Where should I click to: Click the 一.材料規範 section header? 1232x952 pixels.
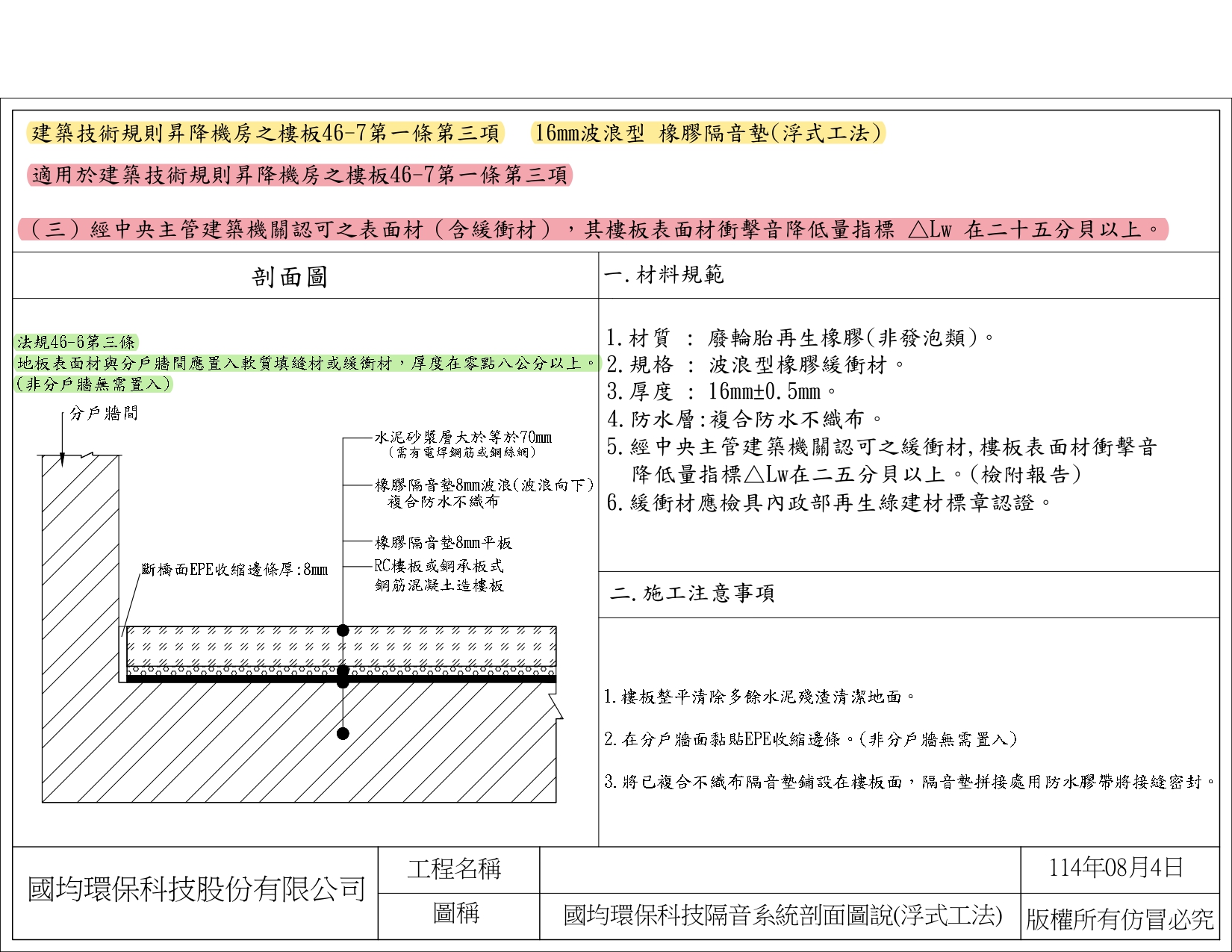(x=664, y=275)
